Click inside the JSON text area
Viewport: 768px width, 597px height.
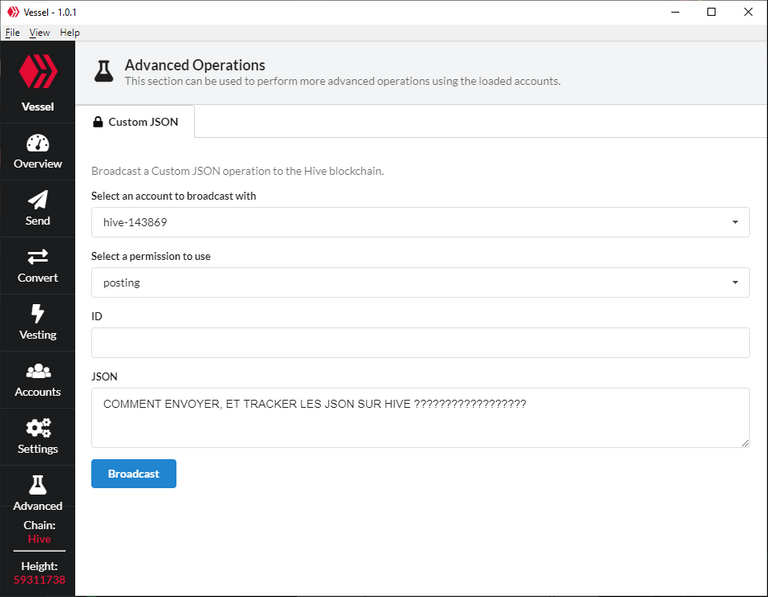point(420,418)
